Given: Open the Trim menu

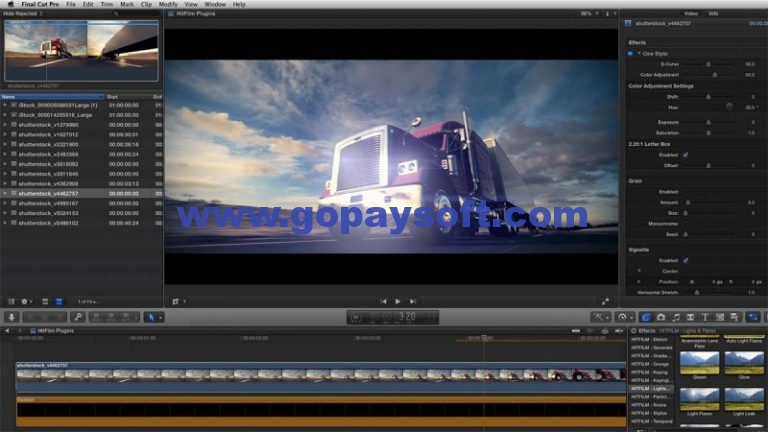Looking at the screenshot, I should (x=107, y=4).
